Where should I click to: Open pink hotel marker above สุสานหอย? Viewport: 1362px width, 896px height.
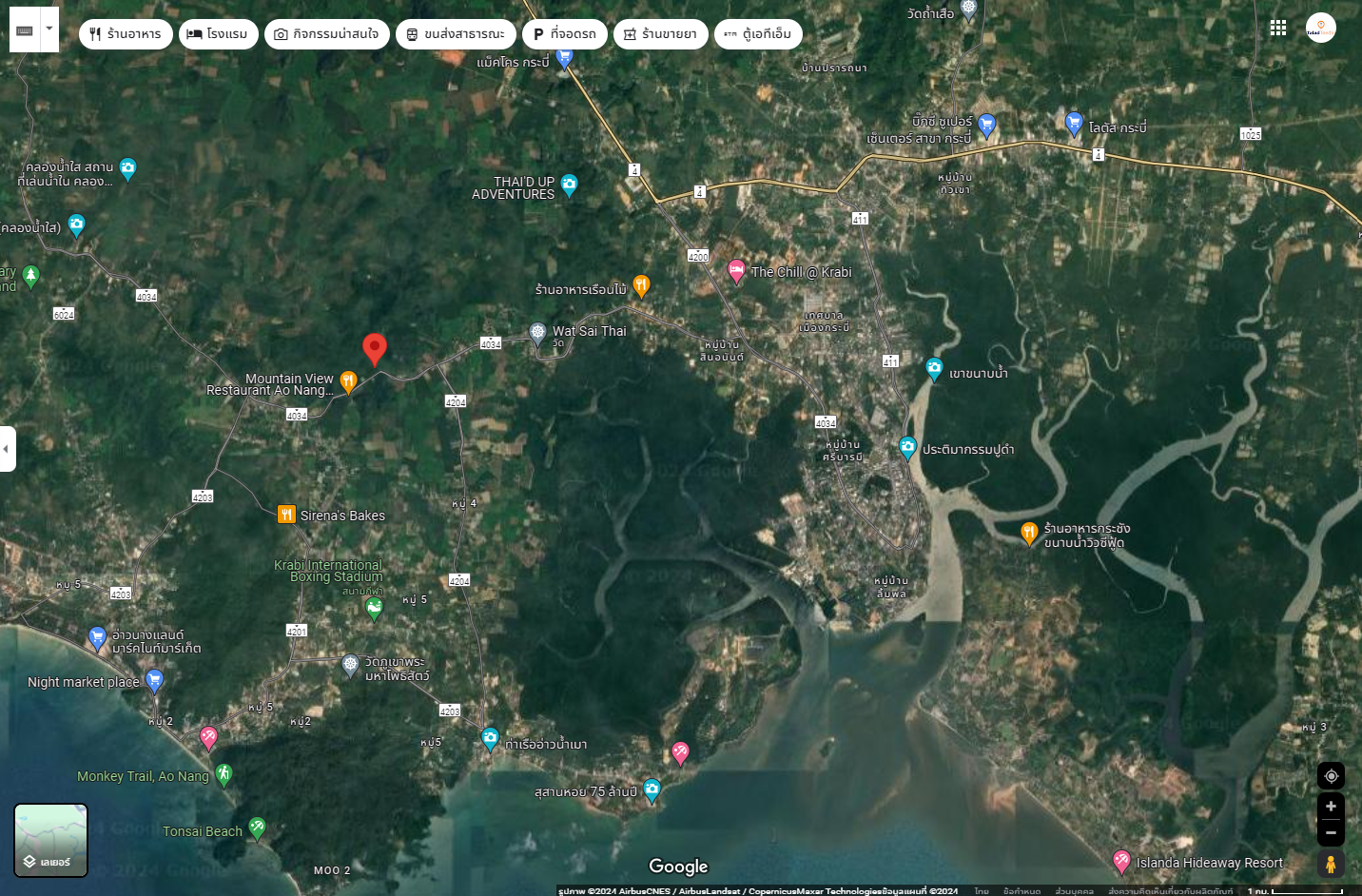click(x=680, y=753)
